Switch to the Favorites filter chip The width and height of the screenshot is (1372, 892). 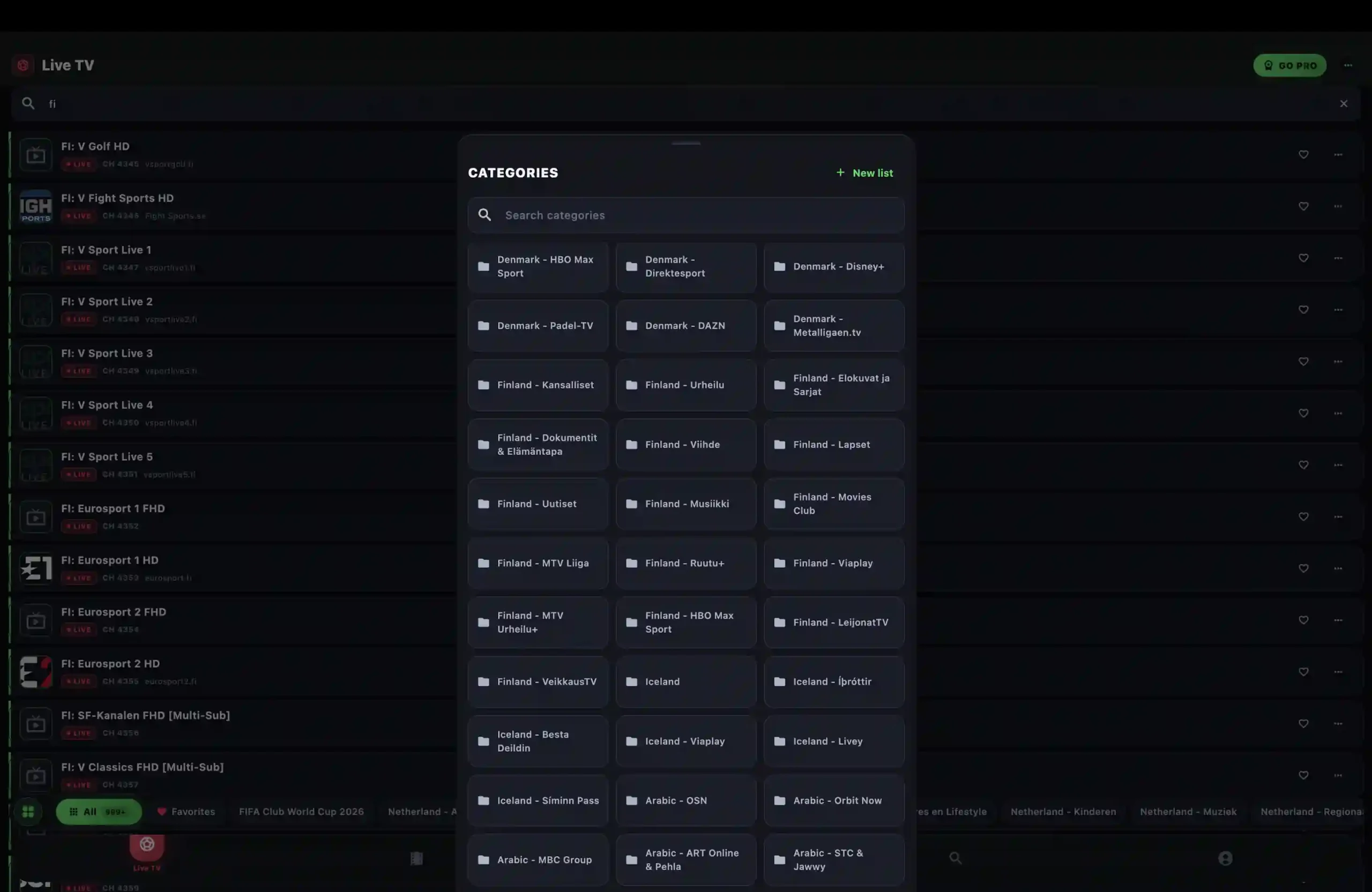pyautogui.click(x=185, y=811)
